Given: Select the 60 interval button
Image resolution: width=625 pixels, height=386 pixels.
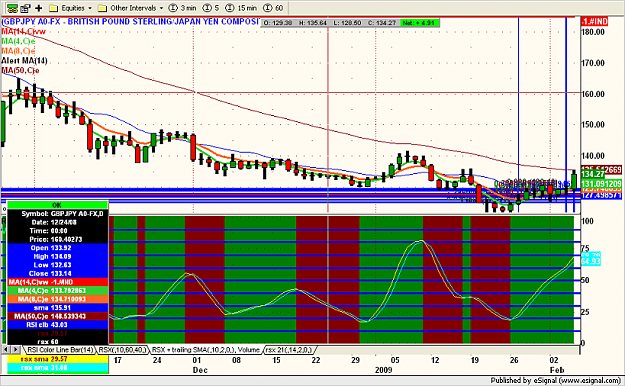Looking at the screenshot, I should 273,8.
